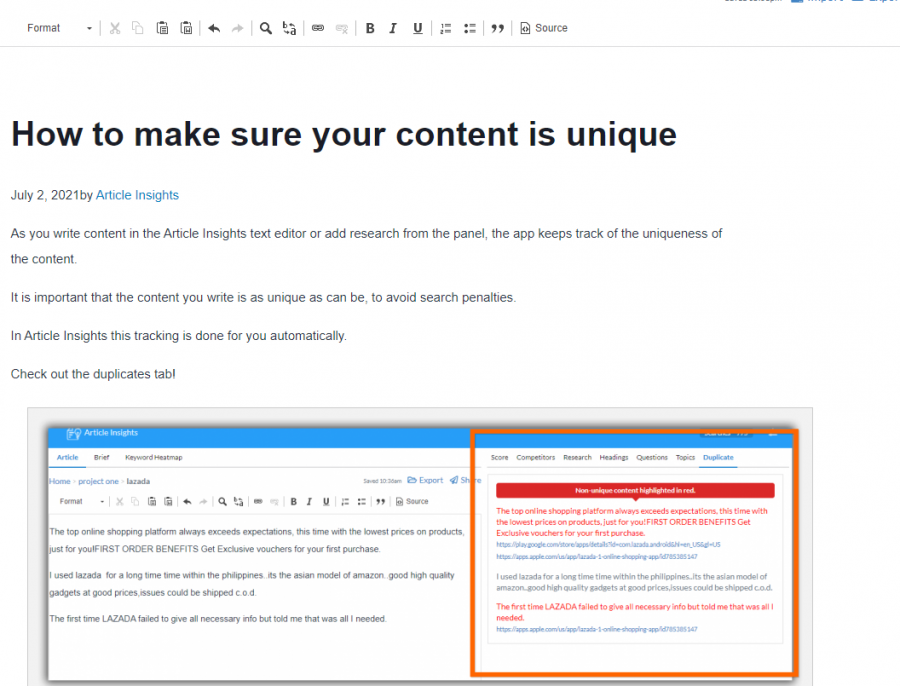This screenshot has width=900, height=686.
Task: Switch to Source view
Action: 544,28
